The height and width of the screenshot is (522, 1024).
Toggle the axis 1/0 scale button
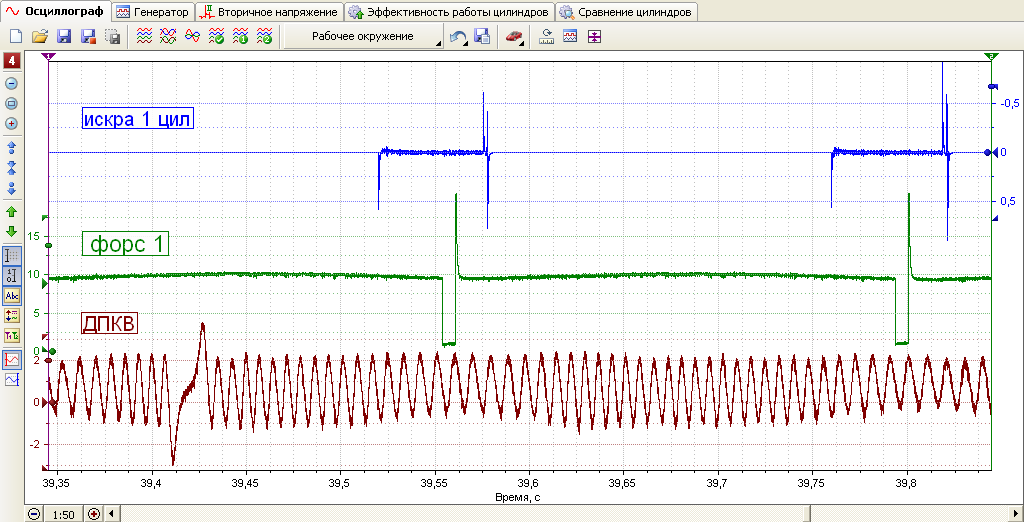(12, 276)
